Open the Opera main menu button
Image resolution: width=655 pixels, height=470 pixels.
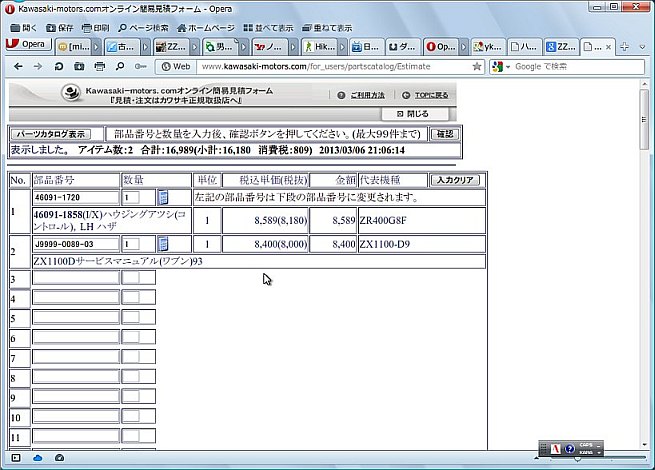click(28, 44)
